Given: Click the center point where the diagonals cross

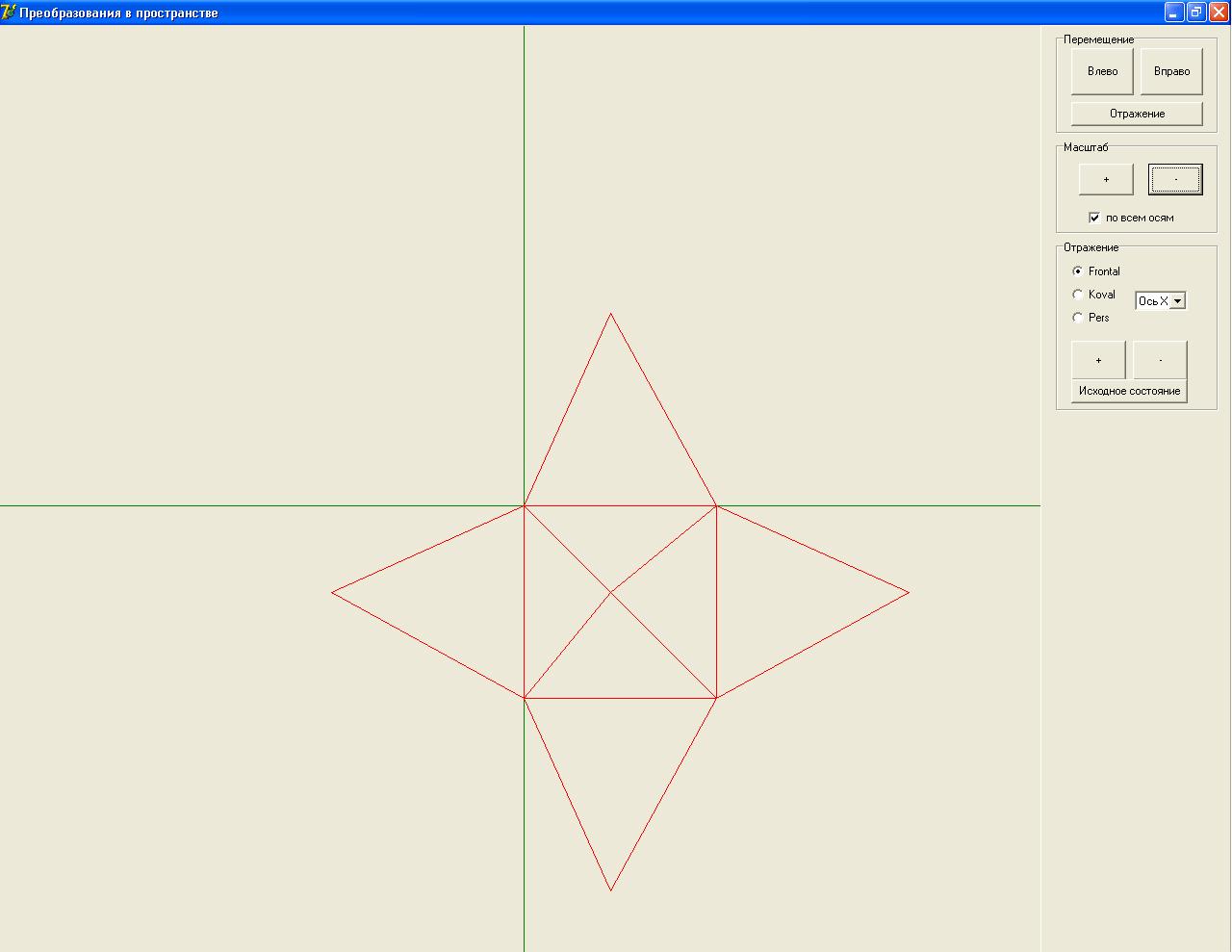Looking at the screenshot, I should [610, 592].
